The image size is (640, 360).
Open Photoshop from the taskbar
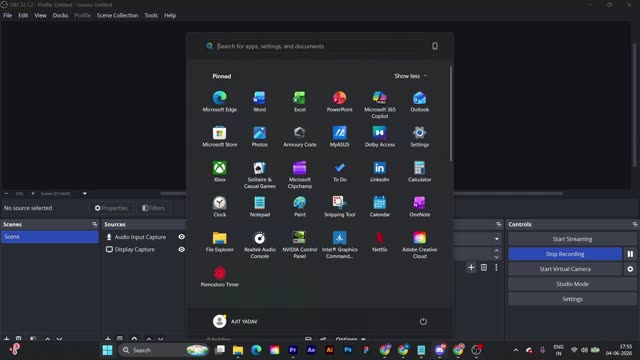point(348,350)
